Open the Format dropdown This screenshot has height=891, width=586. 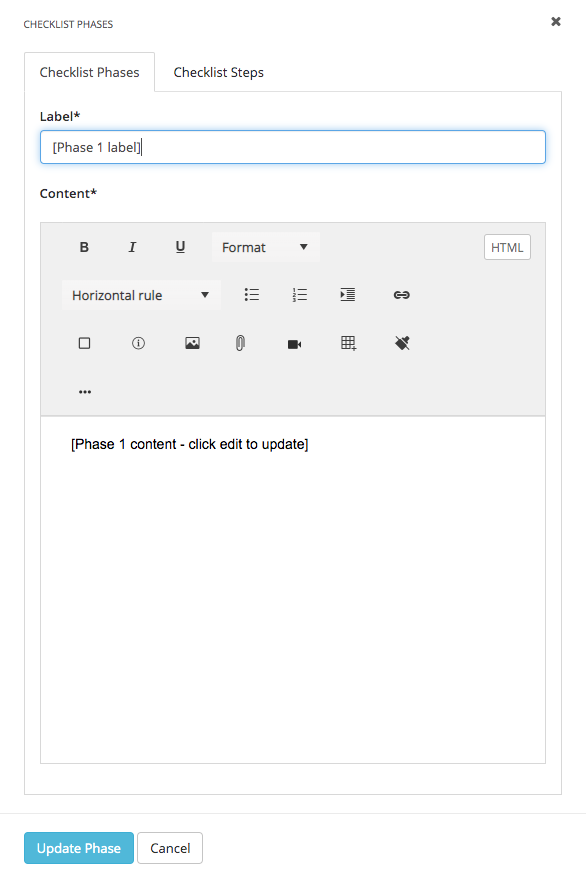click(x=265, y=247)
